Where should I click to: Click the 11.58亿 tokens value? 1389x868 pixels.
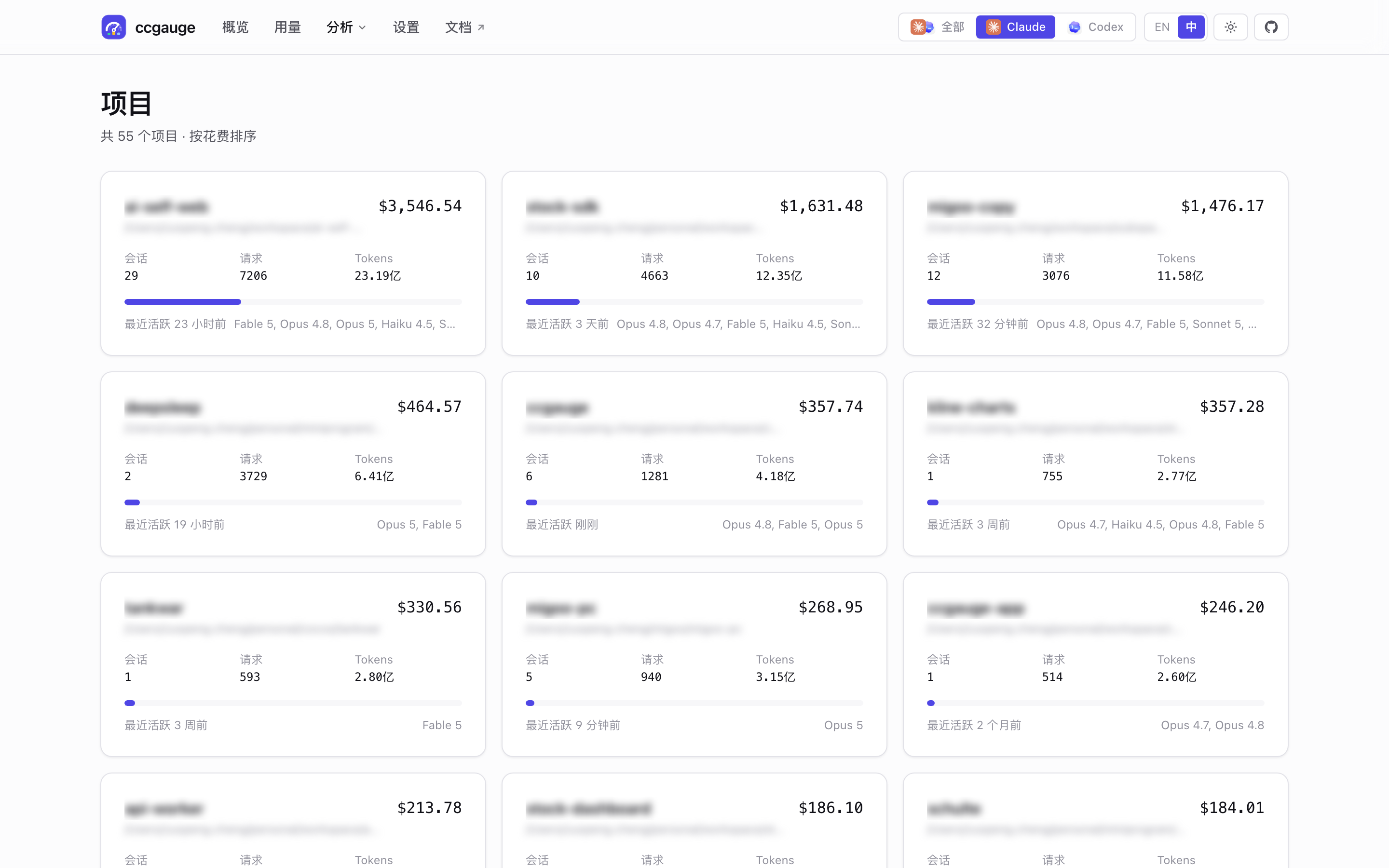point(1180,275)
